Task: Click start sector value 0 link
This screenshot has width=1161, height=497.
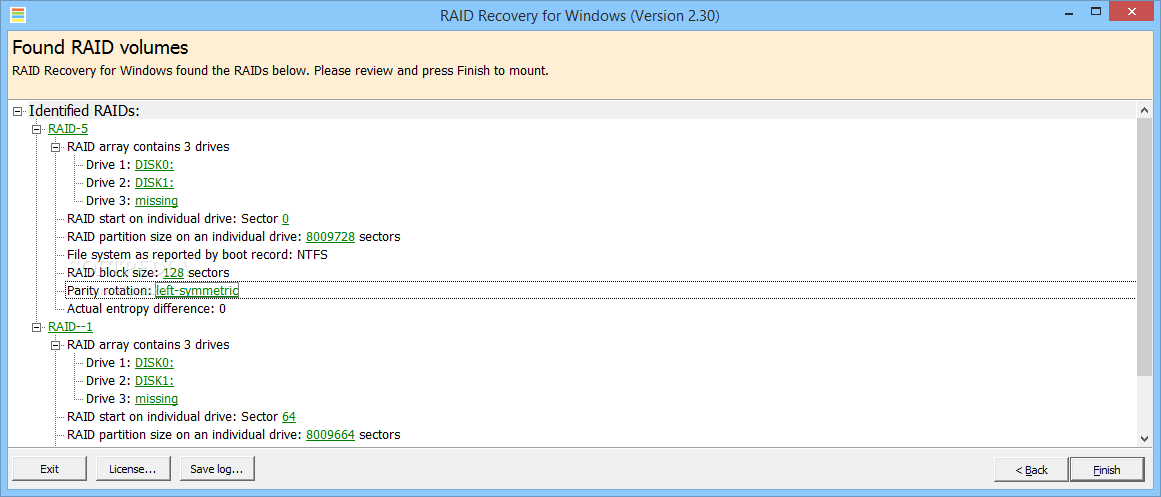Action: (x=285, y=219)
